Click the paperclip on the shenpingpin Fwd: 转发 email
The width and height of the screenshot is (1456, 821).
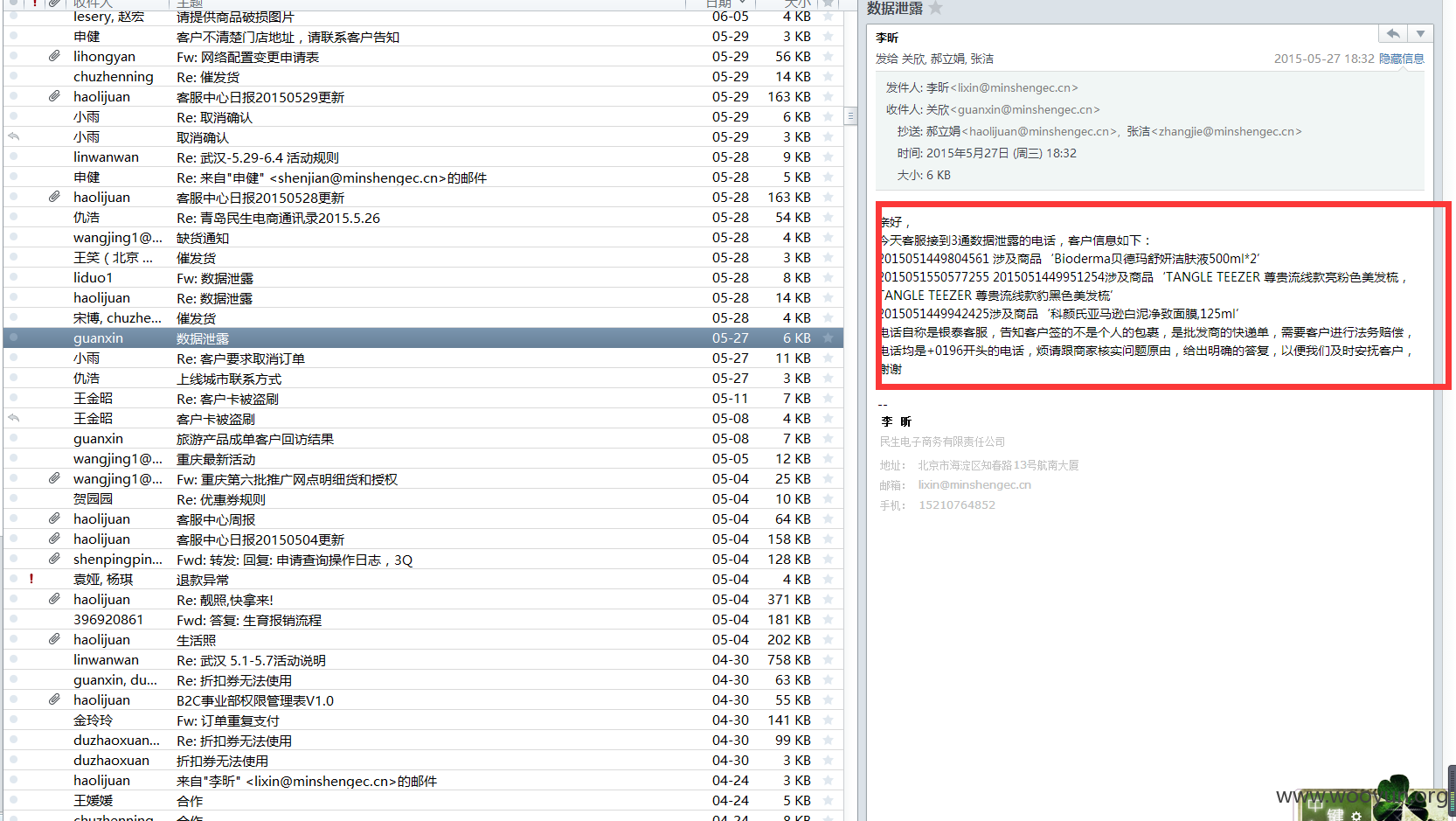click(54, 559)
